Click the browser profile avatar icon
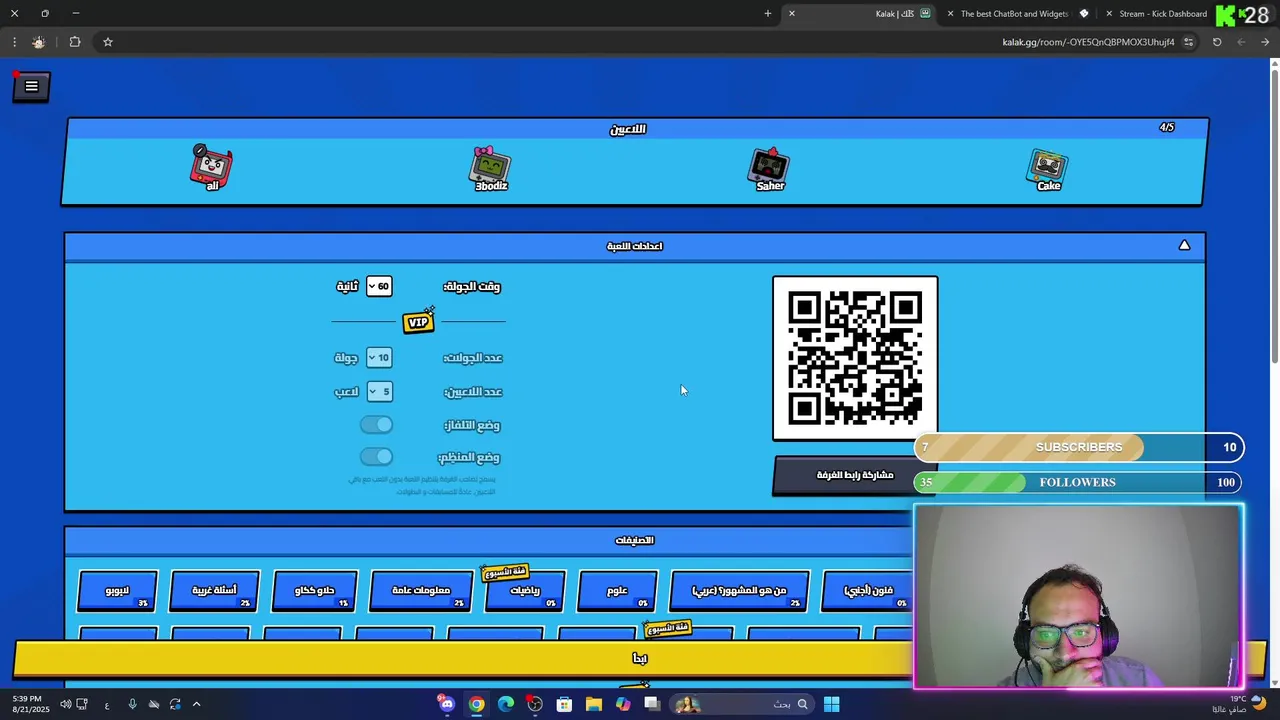The height and width of the screenshot is (720, 1280). [39, 42]
